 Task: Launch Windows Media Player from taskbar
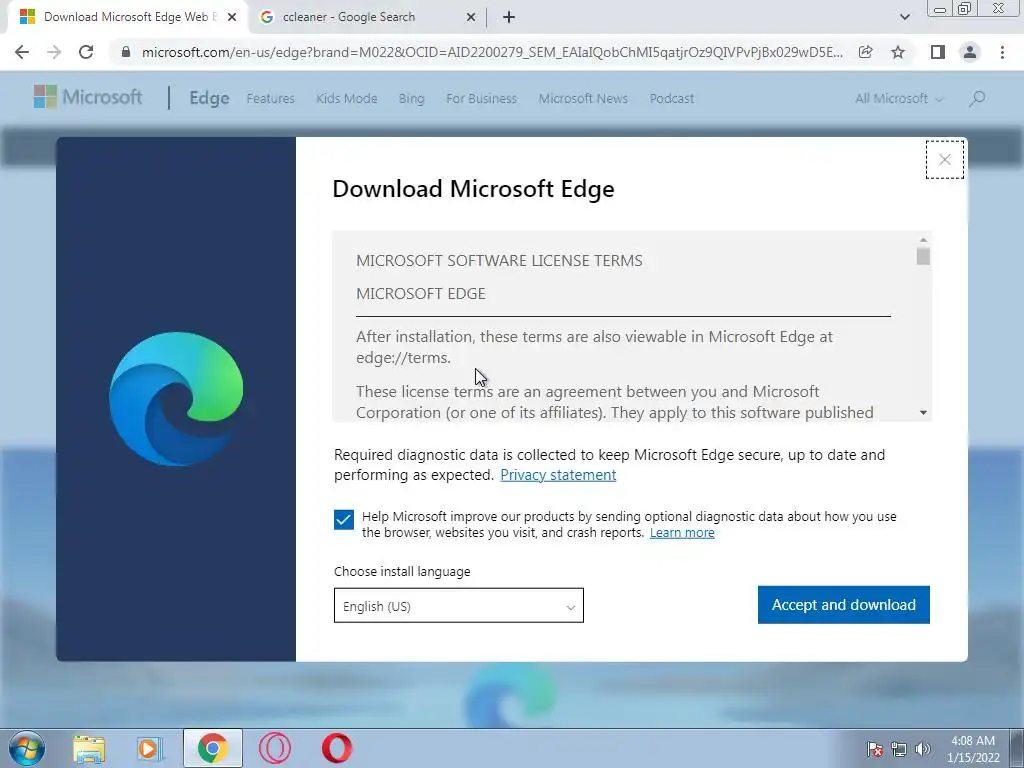point(150,748)
